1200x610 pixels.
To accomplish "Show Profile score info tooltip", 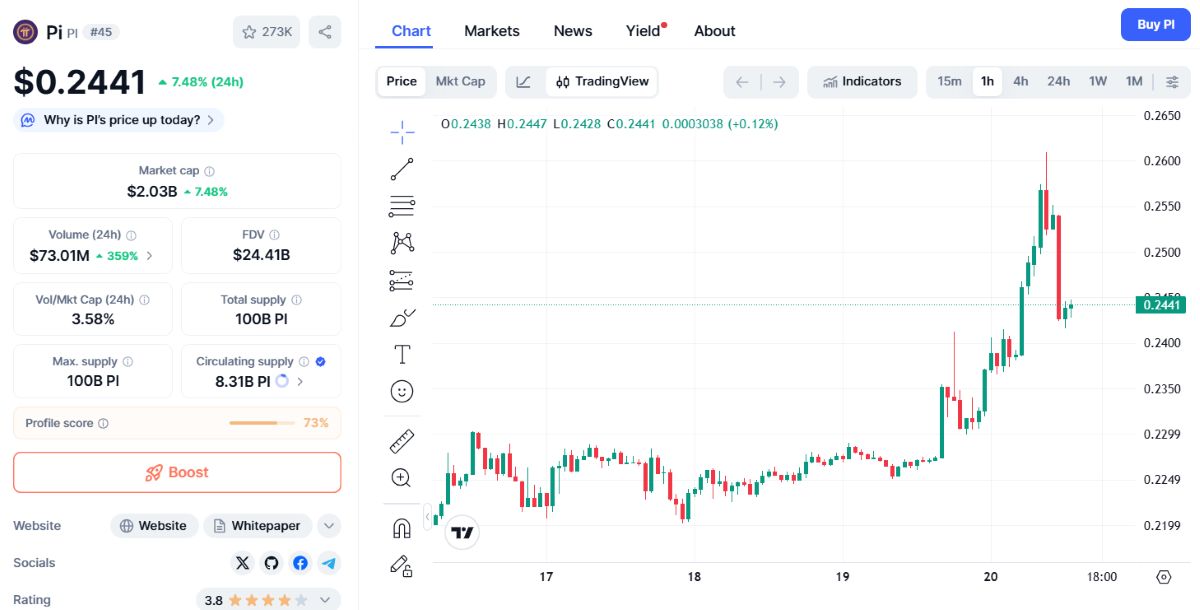I will [103, 423].
